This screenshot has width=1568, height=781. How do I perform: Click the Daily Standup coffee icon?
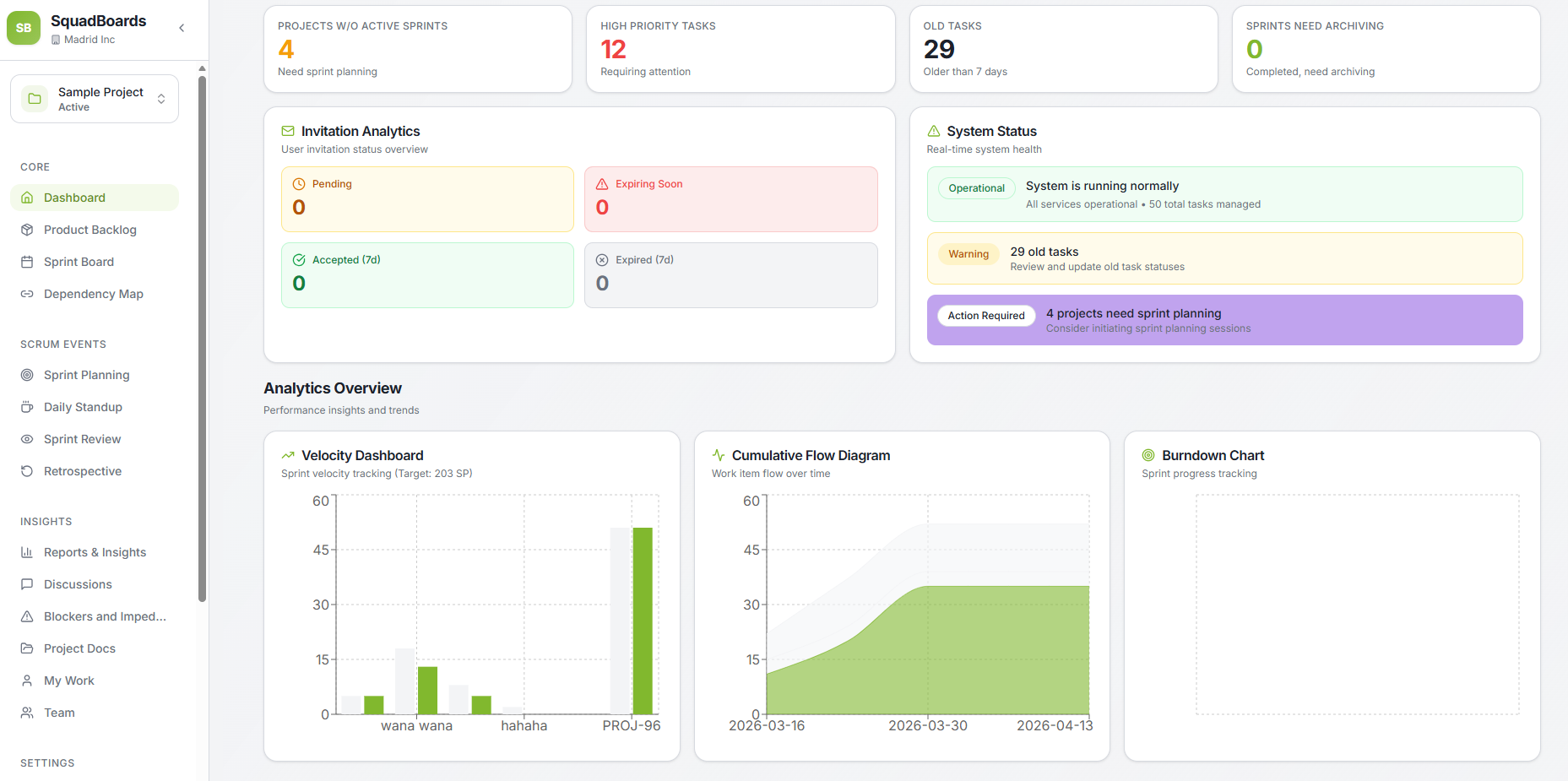(27, 407)
